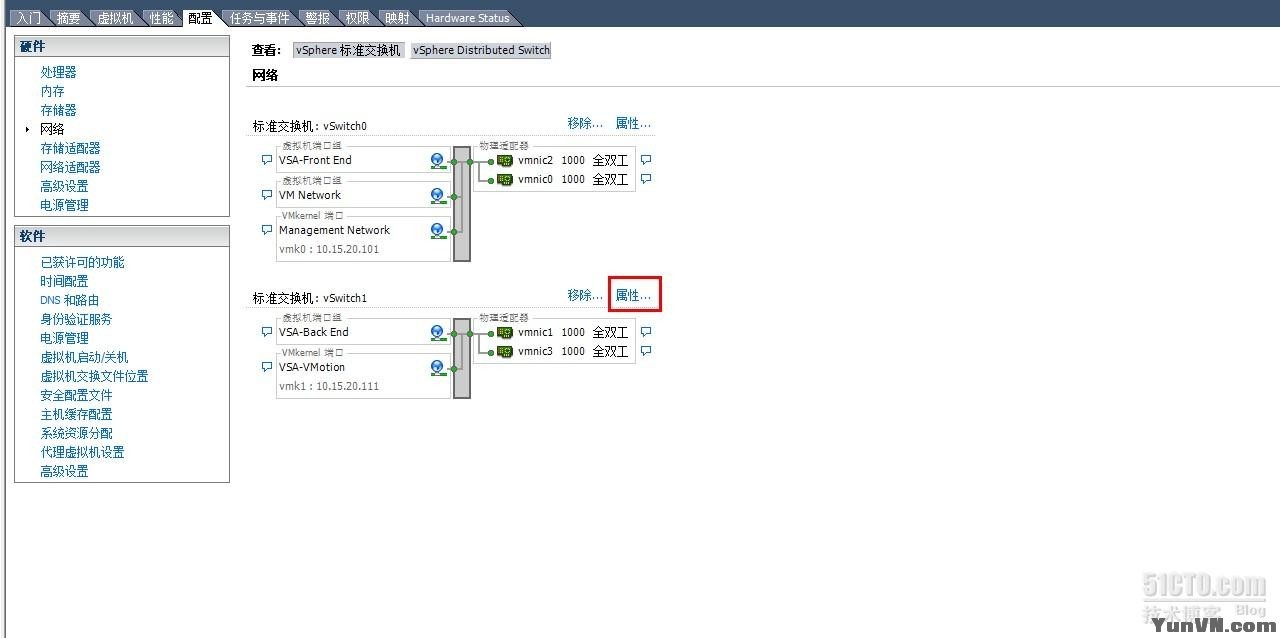
Task: Open the 警报 tab
Action: coord(317,18)
